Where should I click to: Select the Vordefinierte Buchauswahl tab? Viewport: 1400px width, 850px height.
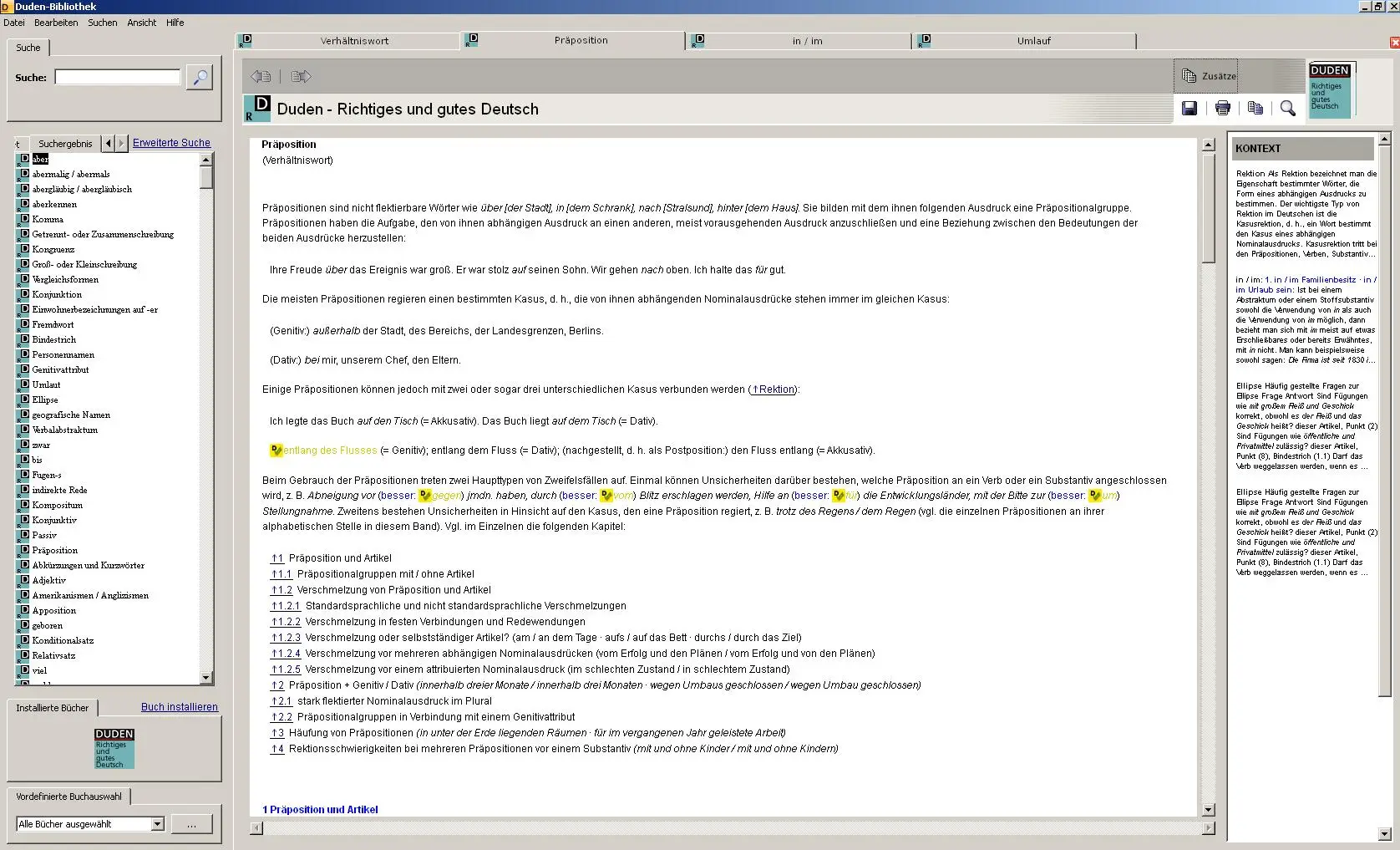tap(68, 797)
